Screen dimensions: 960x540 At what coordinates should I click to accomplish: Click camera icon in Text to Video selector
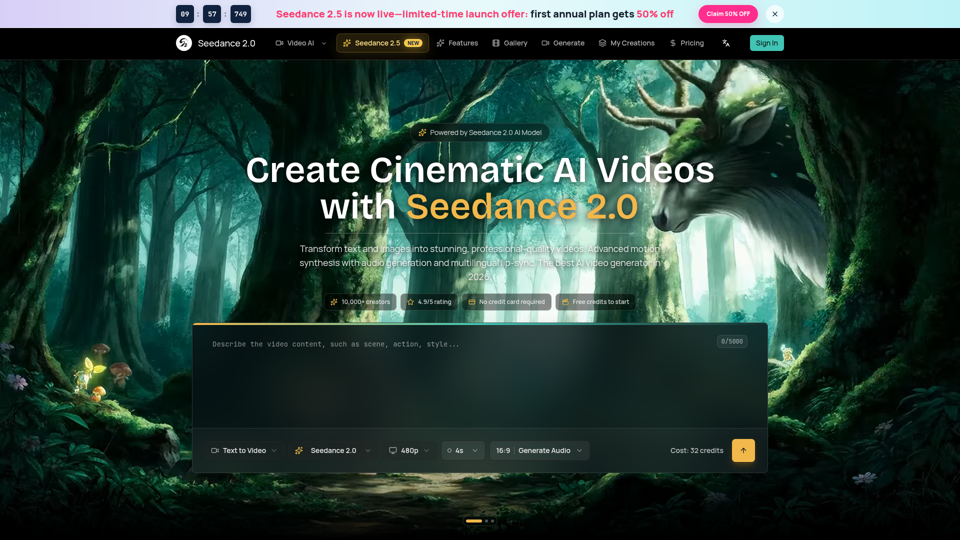tap(215, 451)
